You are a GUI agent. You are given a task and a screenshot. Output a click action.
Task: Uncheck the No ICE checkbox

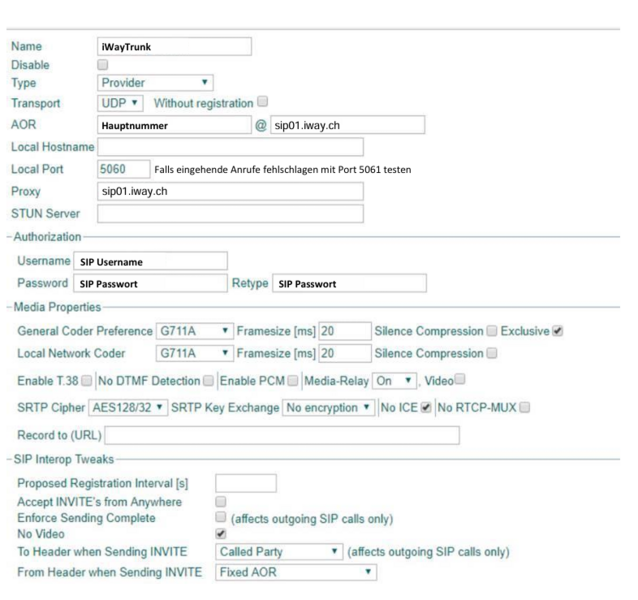point(426,407)
